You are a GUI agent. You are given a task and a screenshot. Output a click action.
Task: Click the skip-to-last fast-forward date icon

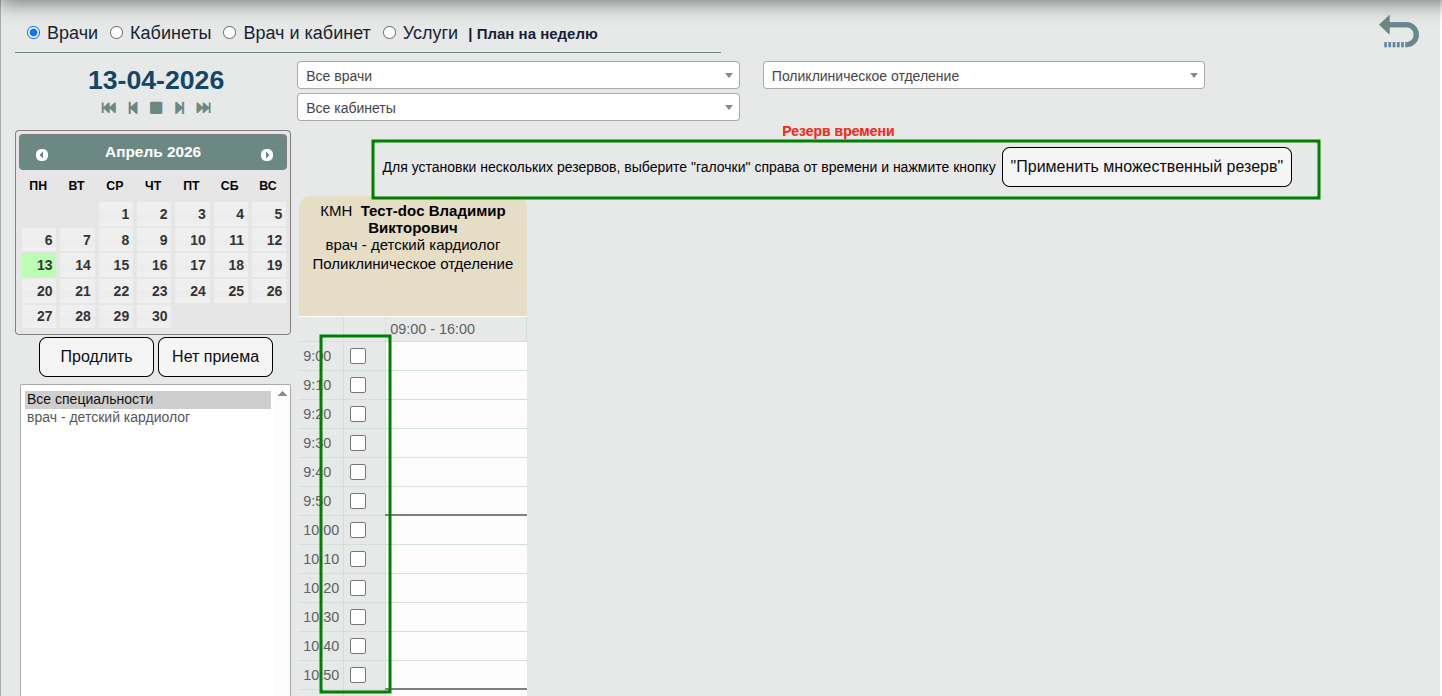click(x=204, y=108)
